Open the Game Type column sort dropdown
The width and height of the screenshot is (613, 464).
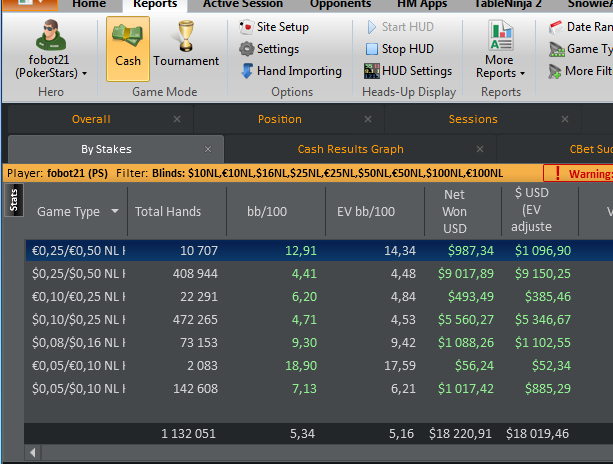115,211
